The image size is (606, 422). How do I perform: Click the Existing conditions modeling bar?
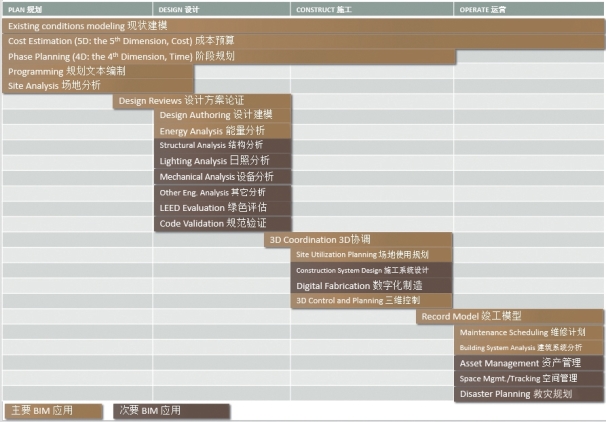(x=303, y=26)
